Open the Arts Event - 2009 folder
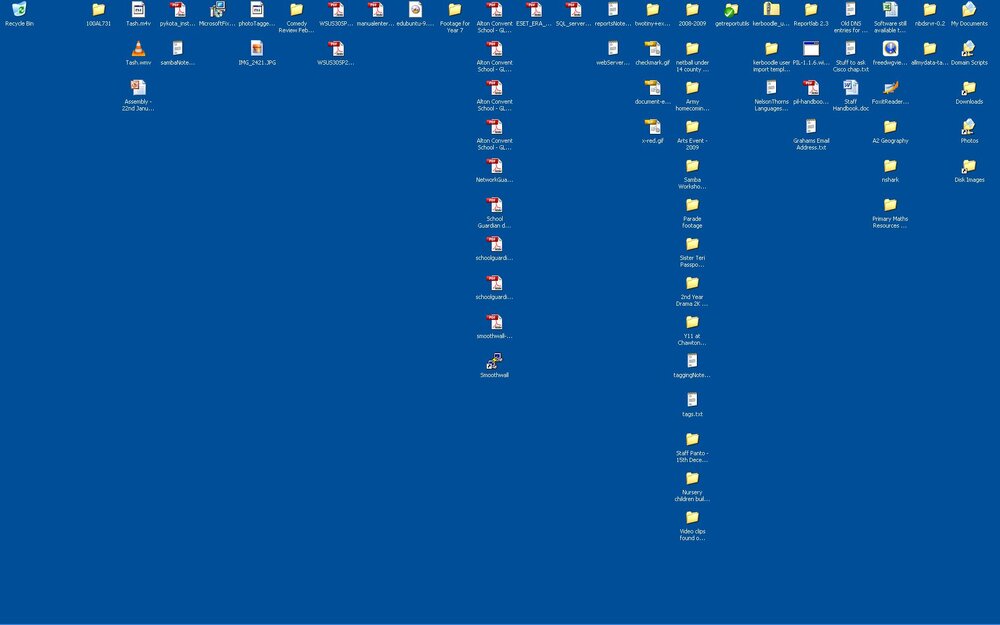This screenshot has width=1000, height=625. click(x=692, y=126)
